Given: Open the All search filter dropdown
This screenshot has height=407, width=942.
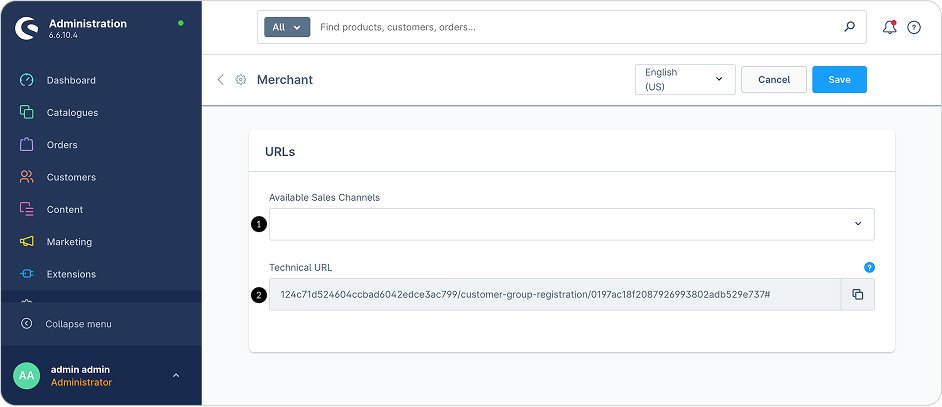Looking at the screenshot, I should coord(287,27).
